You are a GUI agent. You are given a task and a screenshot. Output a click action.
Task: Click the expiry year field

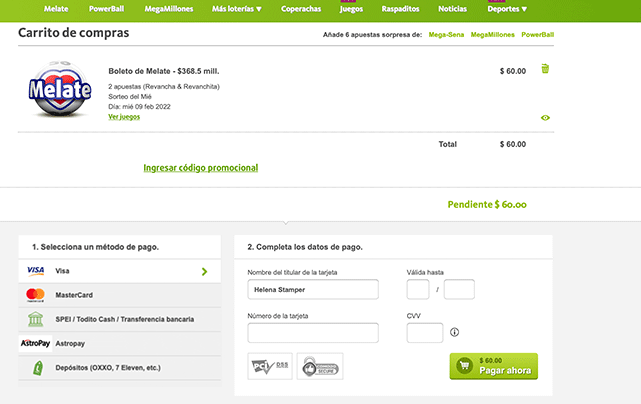(x=459, y=290)
